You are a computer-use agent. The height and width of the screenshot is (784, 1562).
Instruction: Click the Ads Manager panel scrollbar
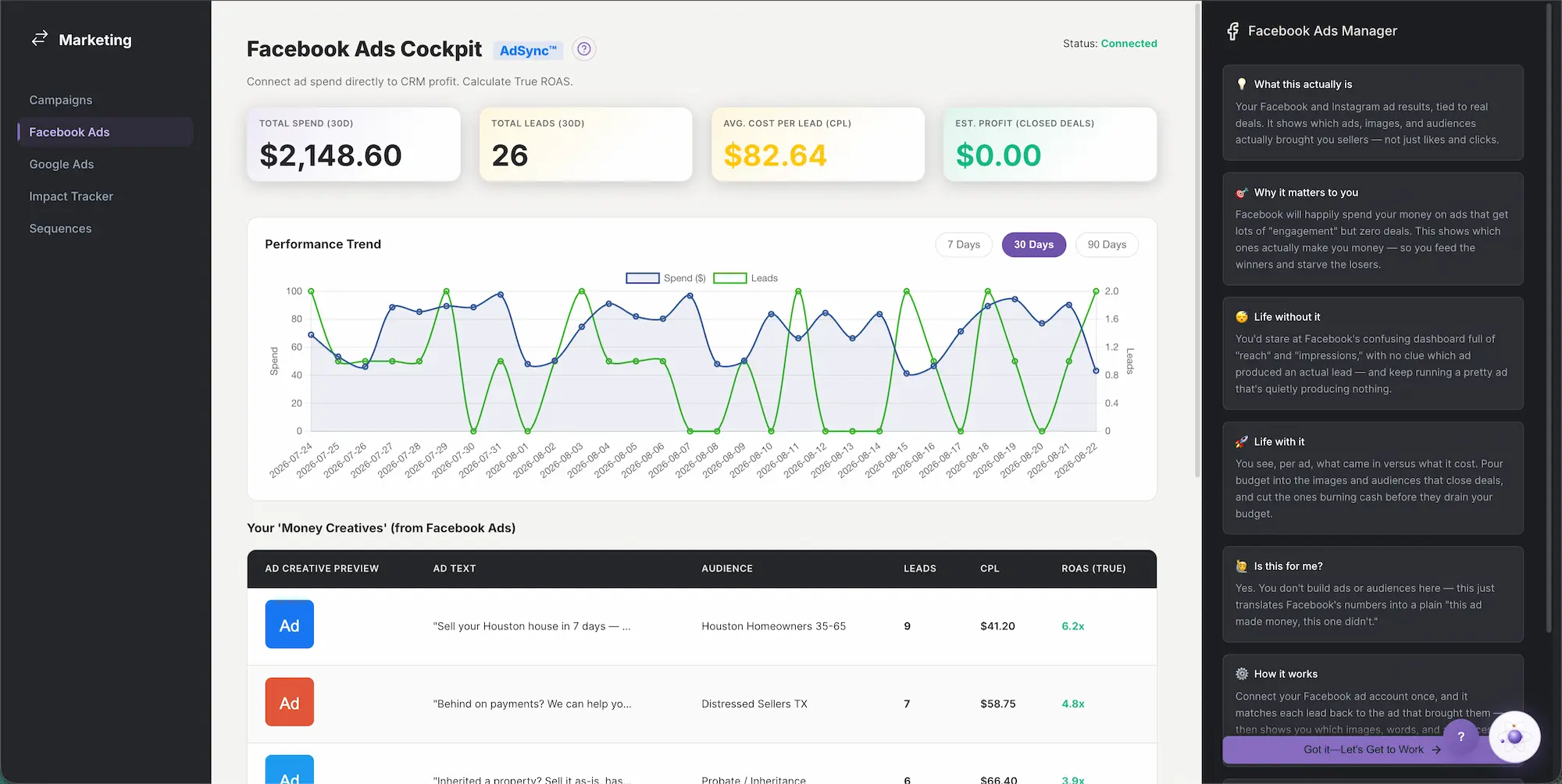[x=1550, y=319]
